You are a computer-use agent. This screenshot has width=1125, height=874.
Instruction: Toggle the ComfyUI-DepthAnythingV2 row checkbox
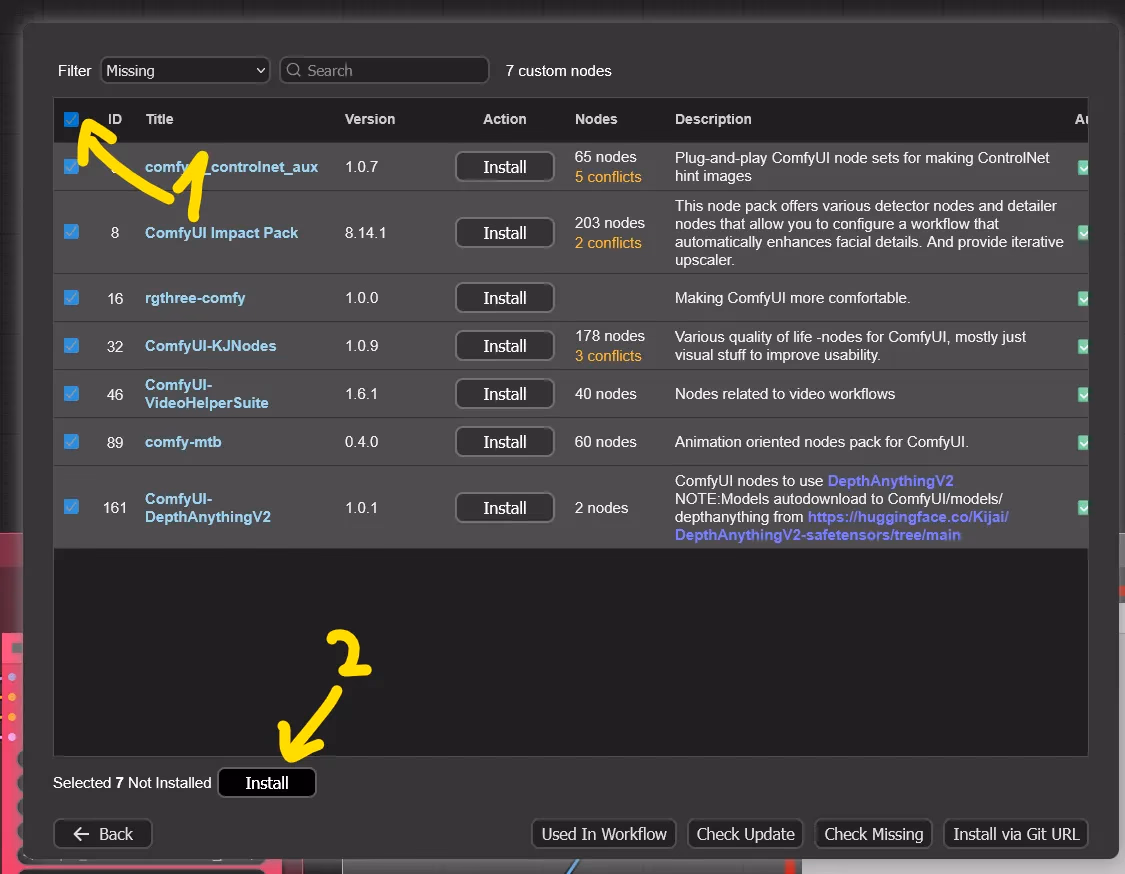[71, 507]
